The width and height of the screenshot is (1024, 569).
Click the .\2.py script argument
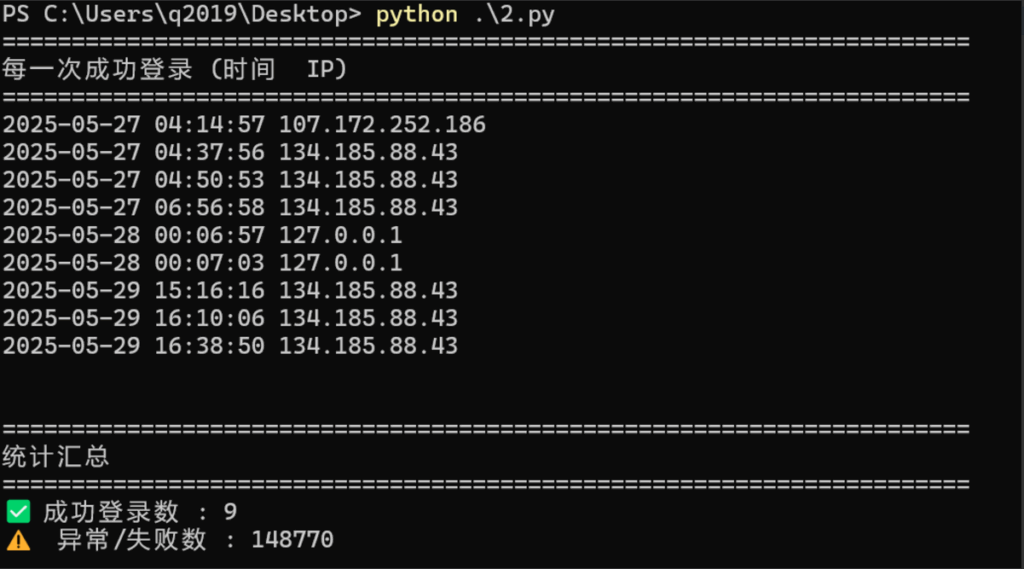click(514, 15)
